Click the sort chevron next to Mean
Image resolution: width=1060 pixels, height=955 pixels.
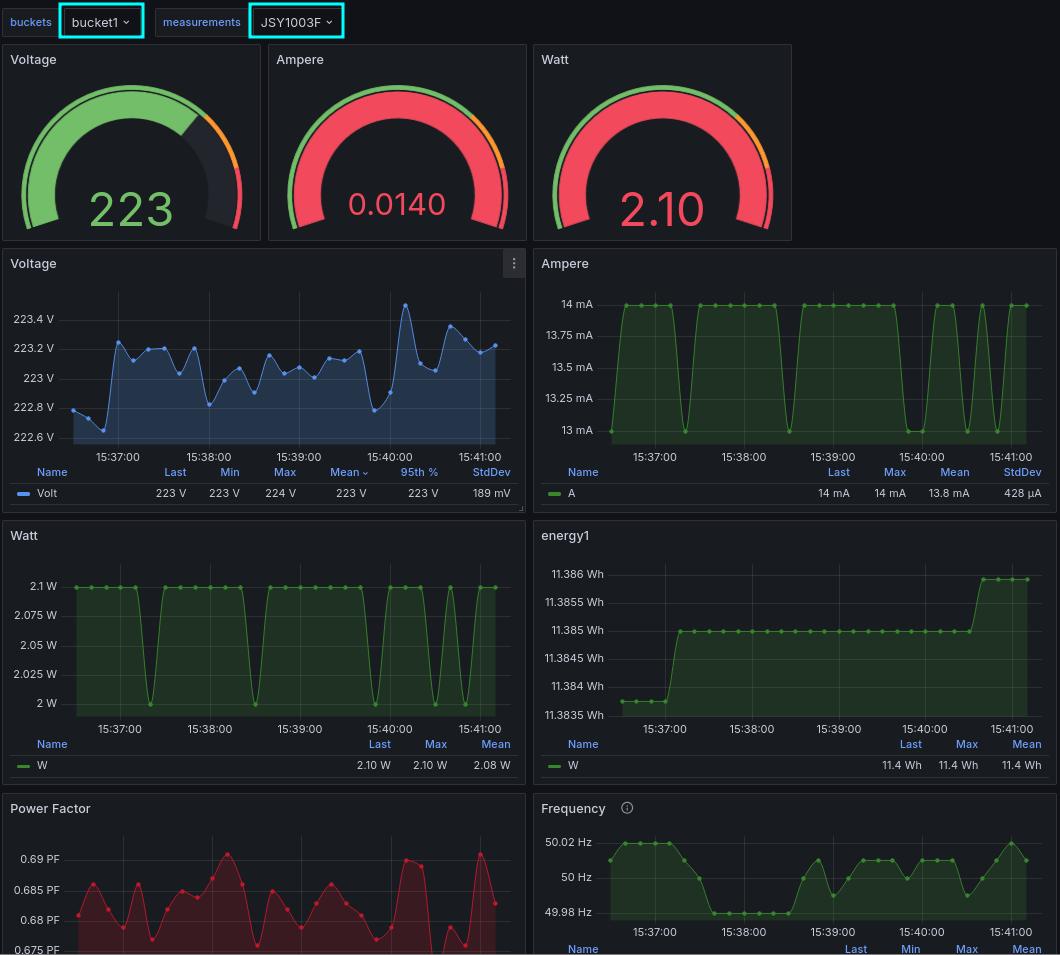coord(364,472)
